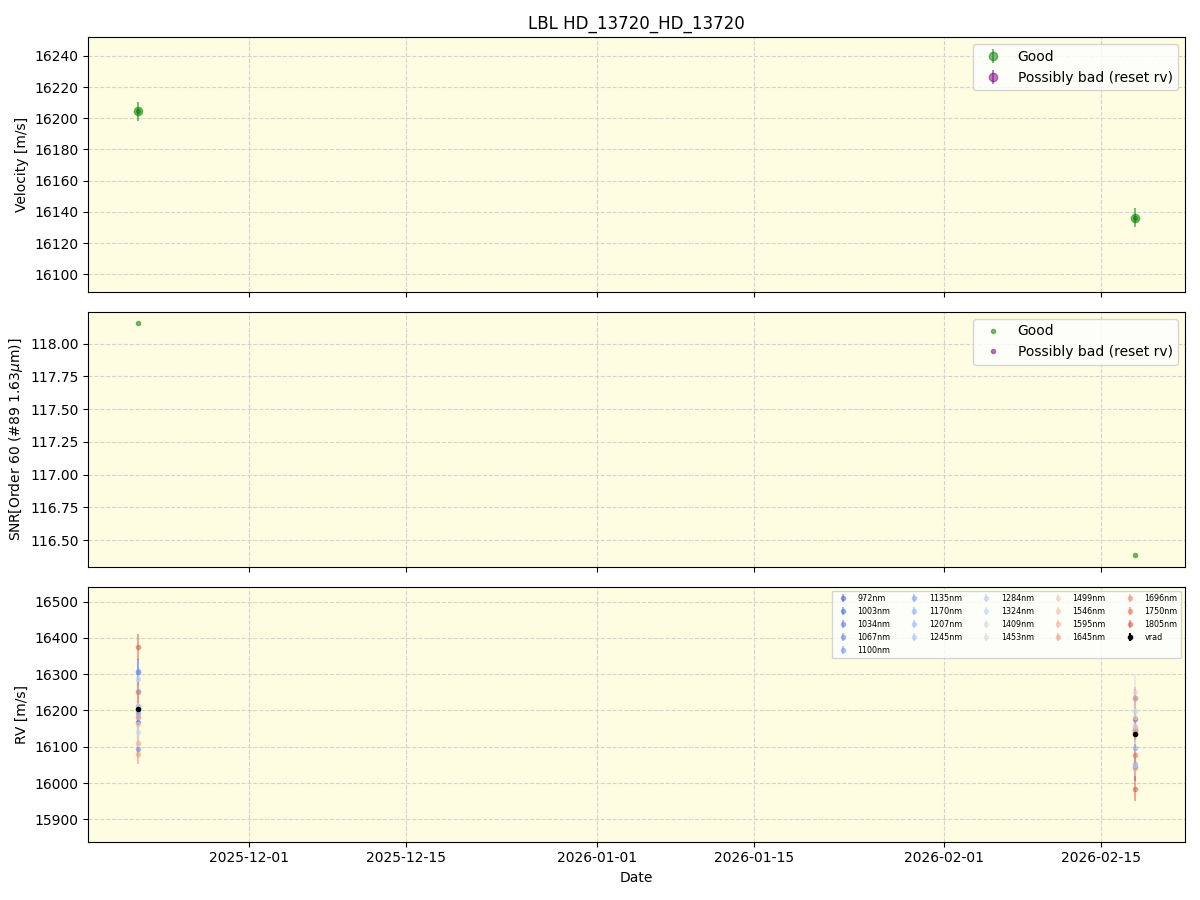Click the 1750nm legend marker
Viewport: 1200px width, 900px height.
click(x=1130, y=611)
